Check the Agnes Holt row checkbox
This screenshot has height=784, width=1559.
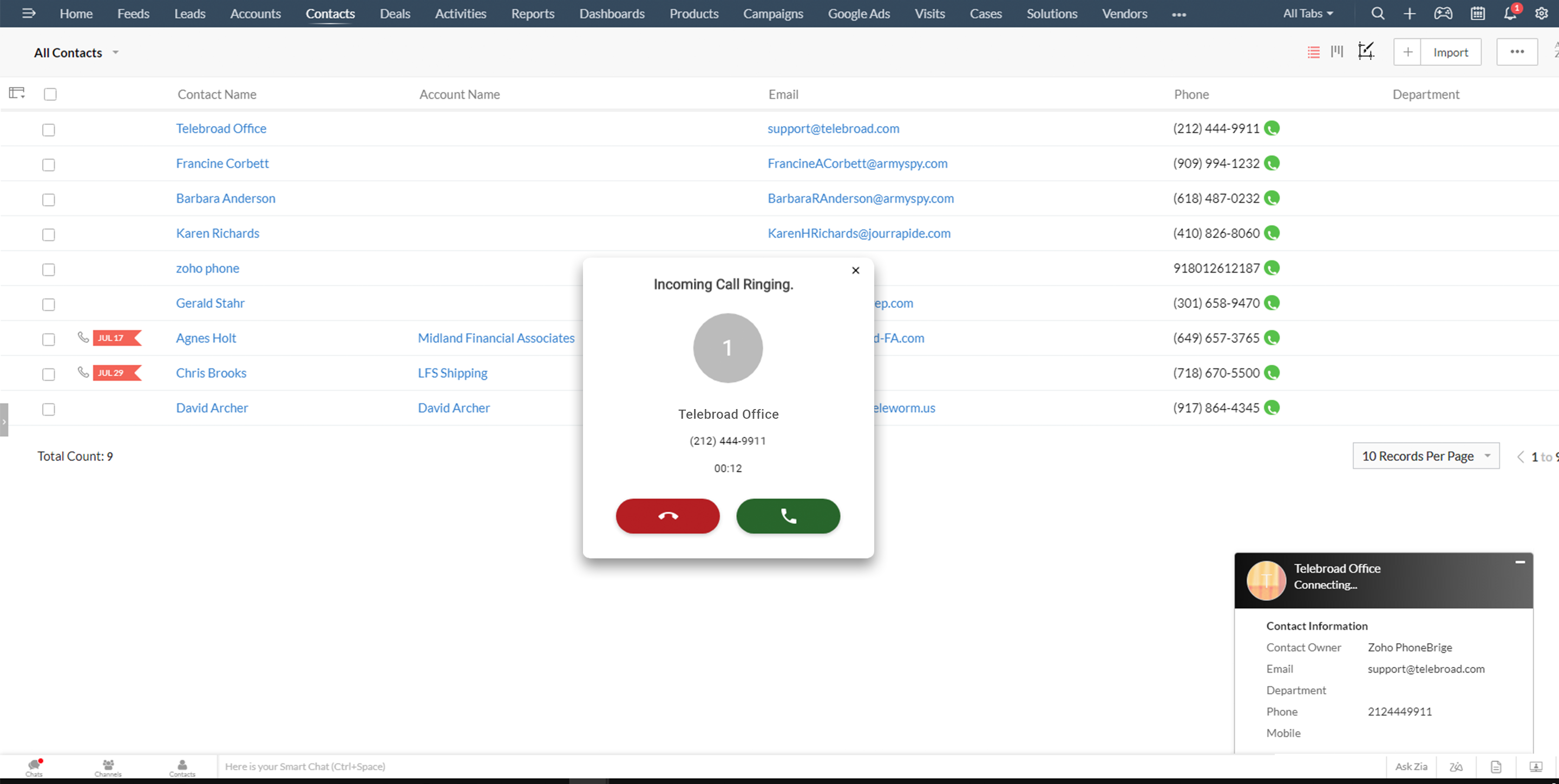click(48, 339)
